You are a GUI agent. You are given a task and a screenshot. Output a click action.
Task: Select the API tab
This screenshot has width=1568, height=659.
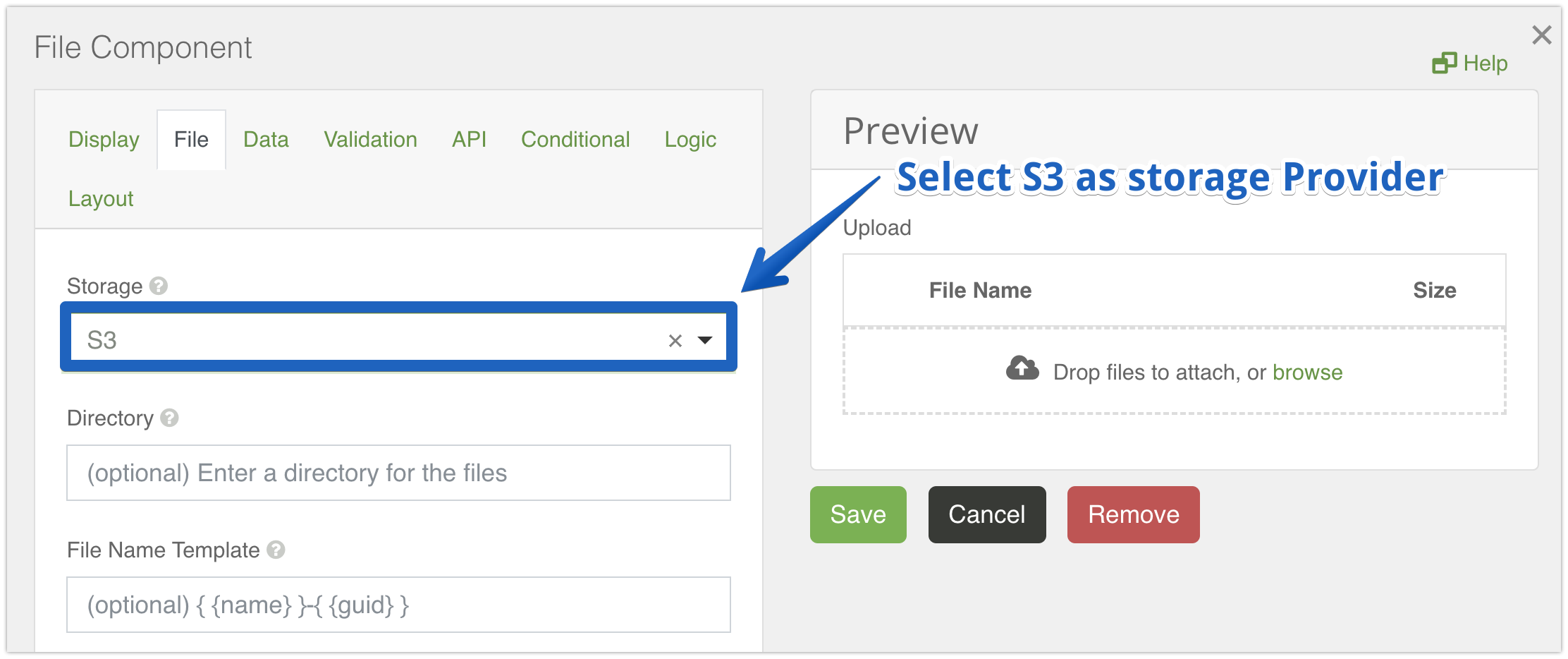pos(469,140)
